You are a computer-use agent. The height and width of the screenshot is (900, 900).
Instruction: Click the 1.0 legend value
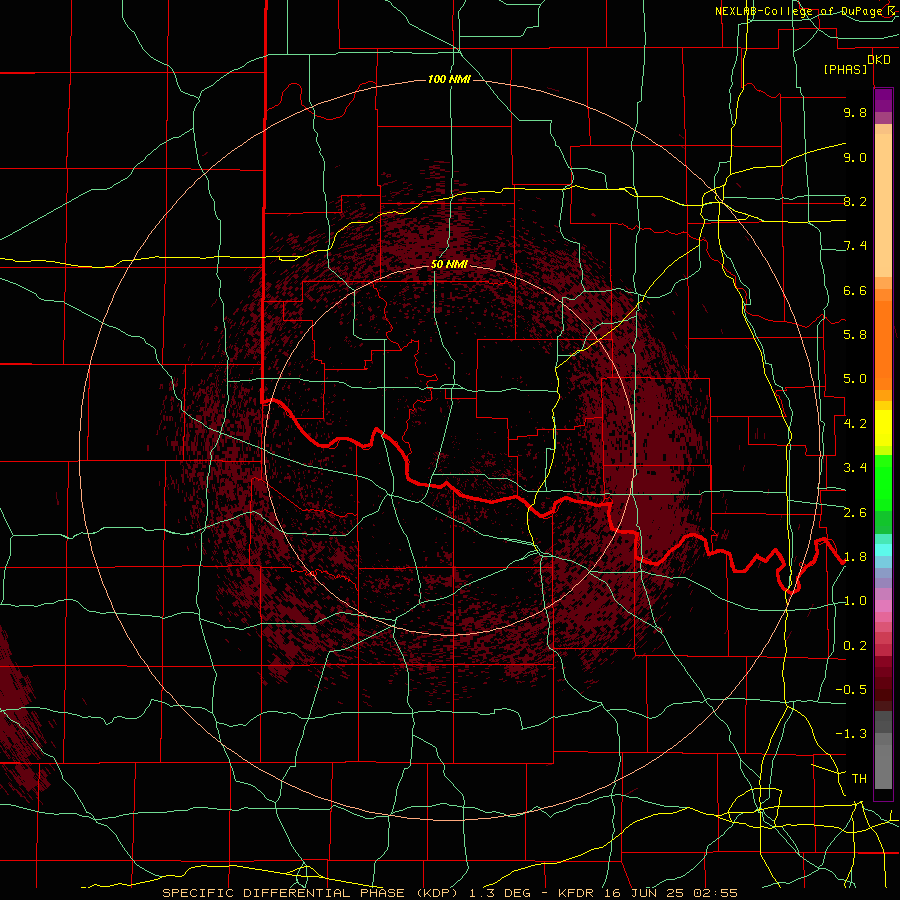click(855, 601)
